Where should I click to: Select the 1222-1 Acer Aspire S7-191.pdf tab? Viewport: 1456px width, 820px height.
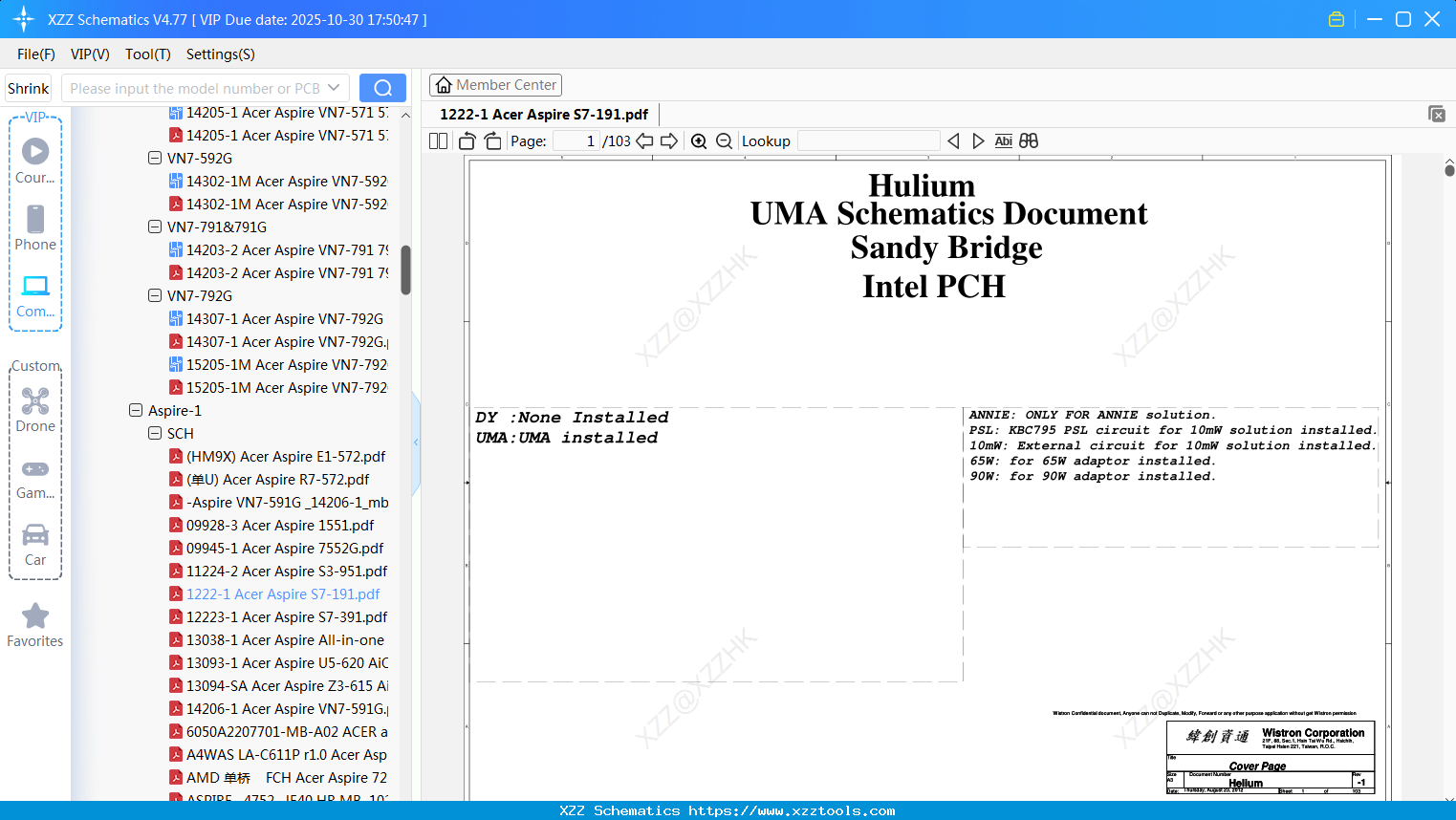click(x=544, y=115)
